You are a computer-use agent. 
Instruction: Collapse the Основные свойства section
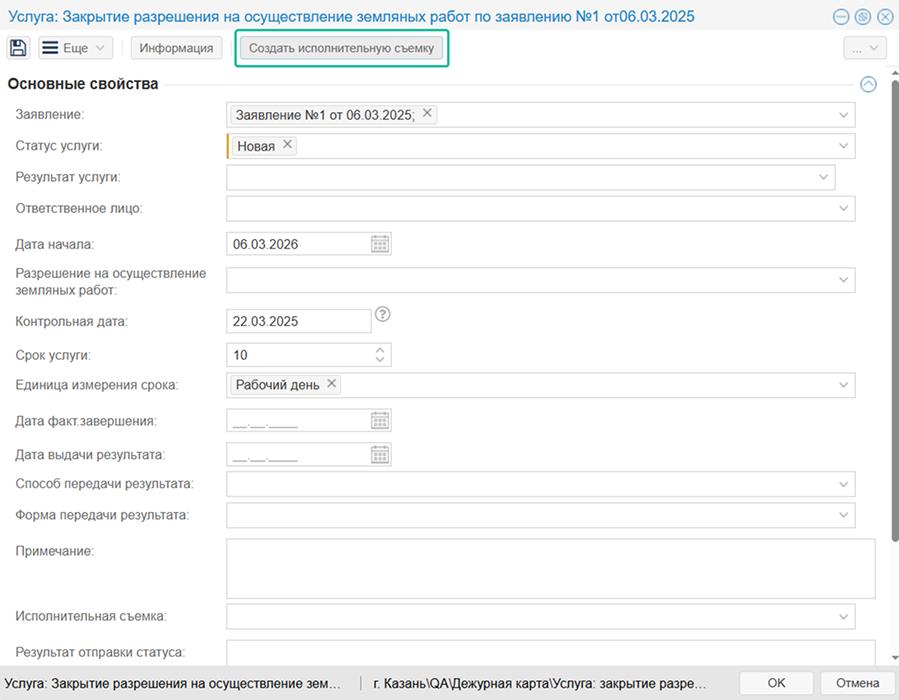pyautogui.click(x=868, y=85)
